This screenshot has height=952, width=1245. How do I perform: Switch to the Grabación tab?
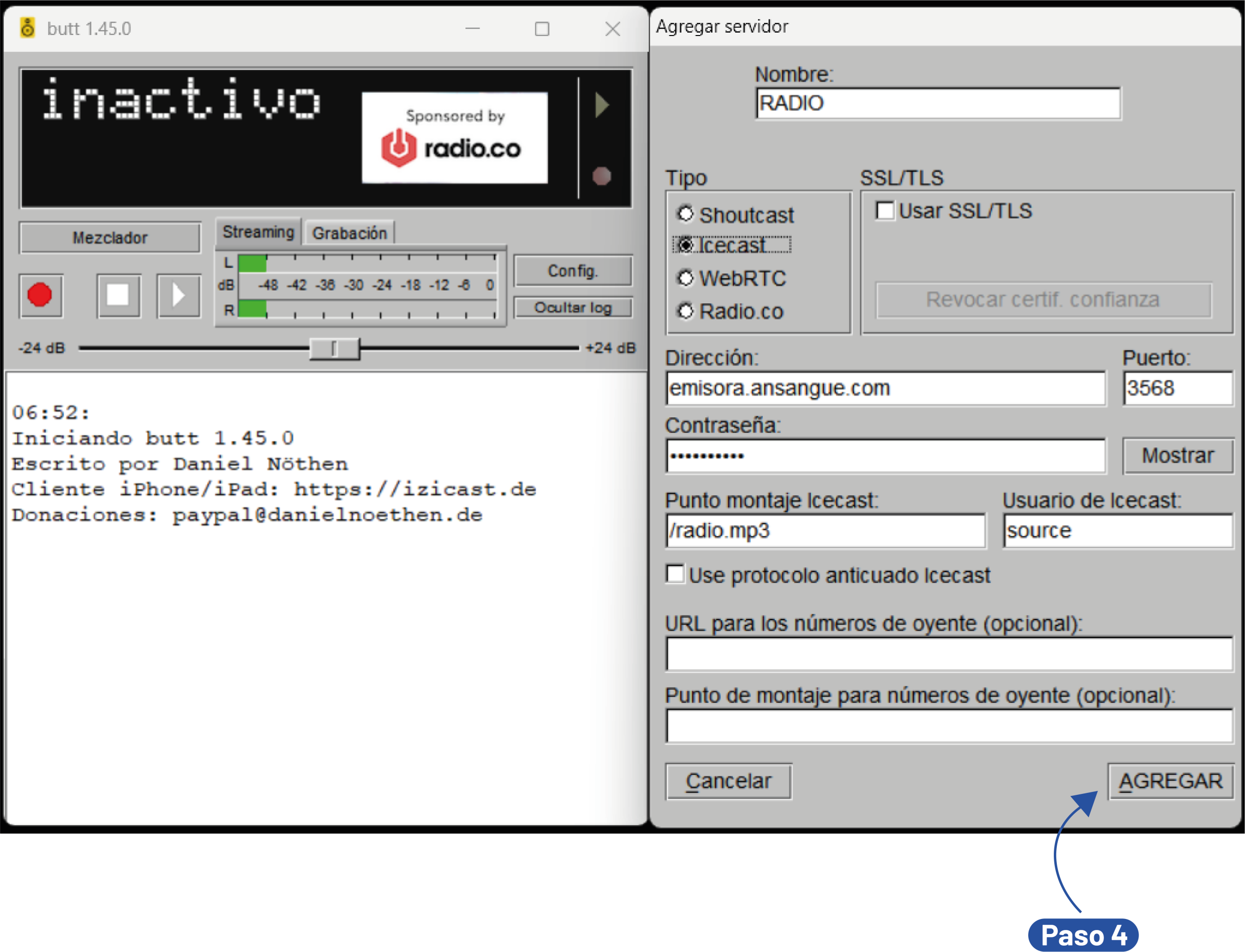click(x=350, y=233)
